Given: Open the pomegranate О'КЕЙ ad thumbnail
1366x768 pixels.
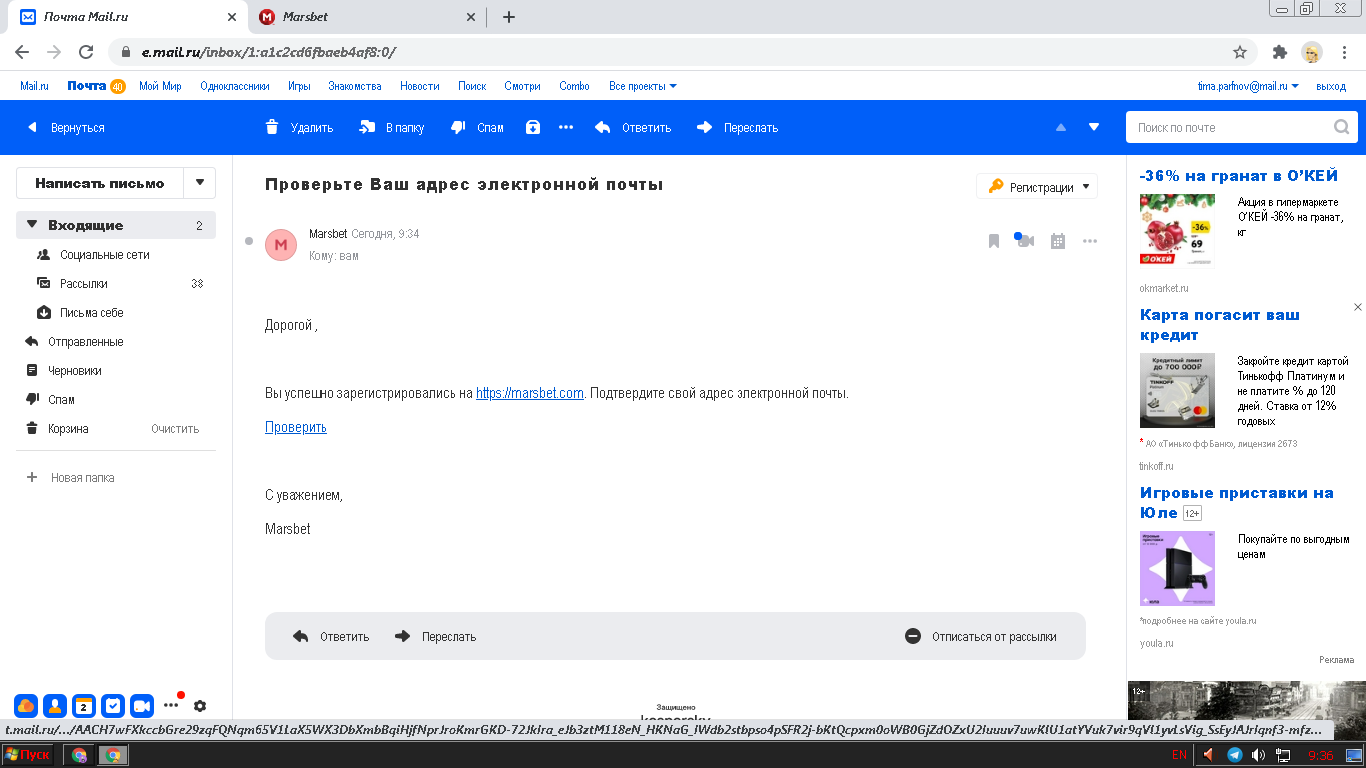Looking at the screenshot, I should point(1177,230).
